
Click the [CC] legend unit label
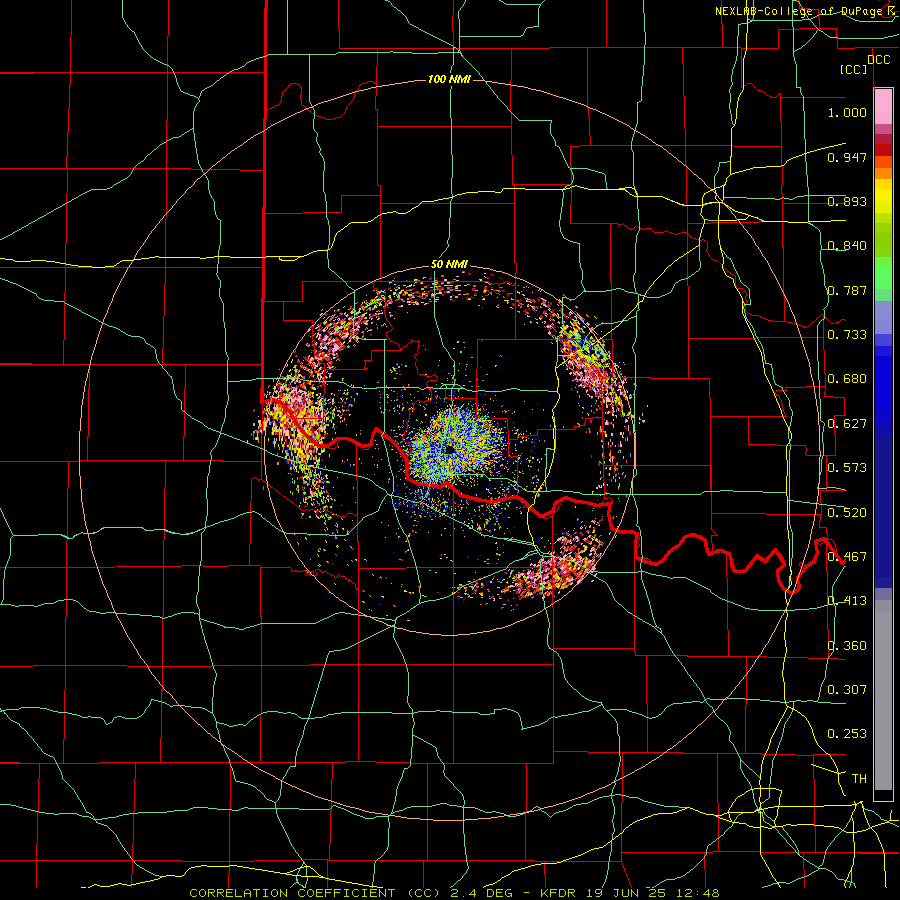(x=854, y=69)
